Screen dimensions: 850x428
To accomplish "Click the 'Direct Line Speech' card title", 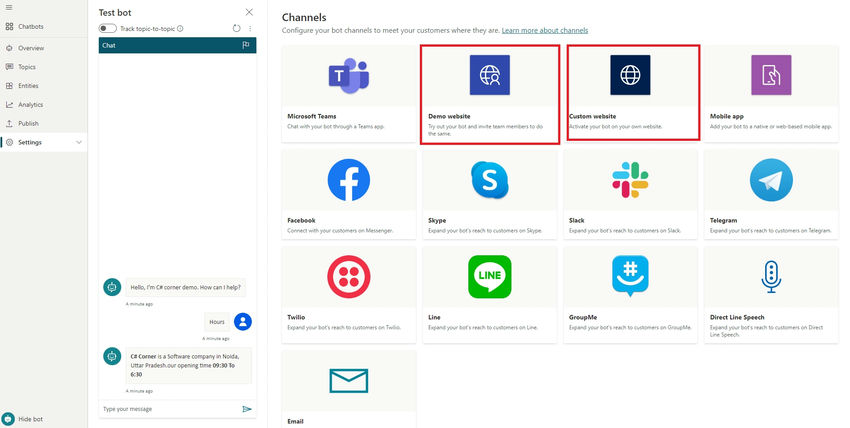I will 737,317.
